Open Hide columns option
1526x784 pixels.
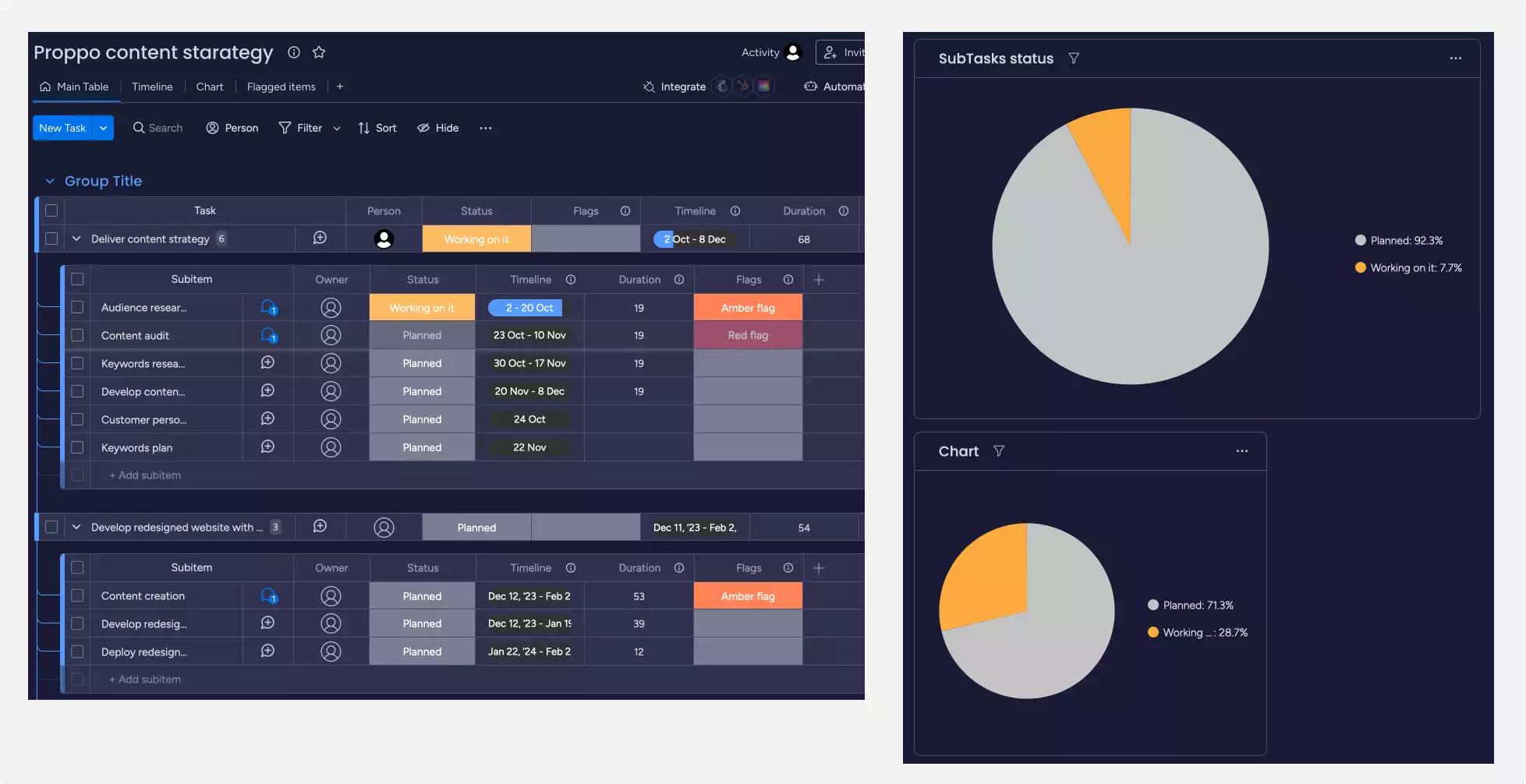click(x=438, y=128)
